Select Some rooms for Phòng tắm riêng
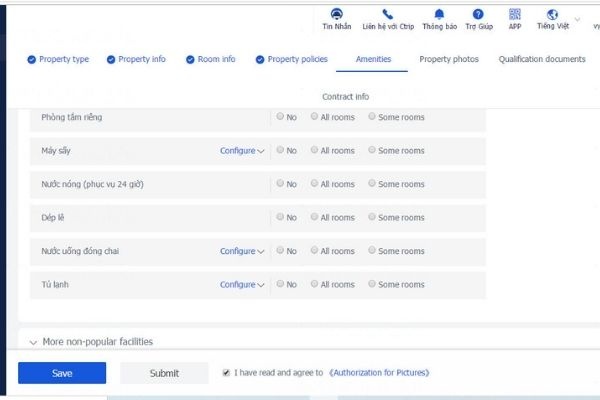 (x=372, y=116)
